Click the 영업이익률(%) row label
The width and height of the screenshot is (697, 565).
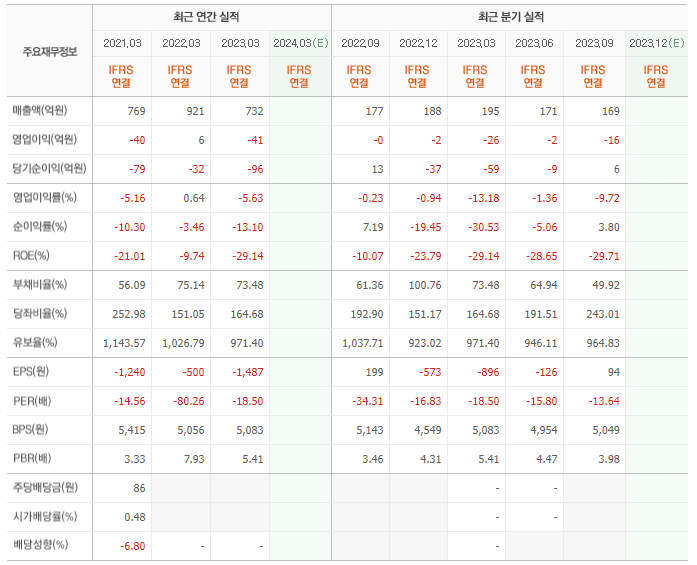(x=44, y=197)
